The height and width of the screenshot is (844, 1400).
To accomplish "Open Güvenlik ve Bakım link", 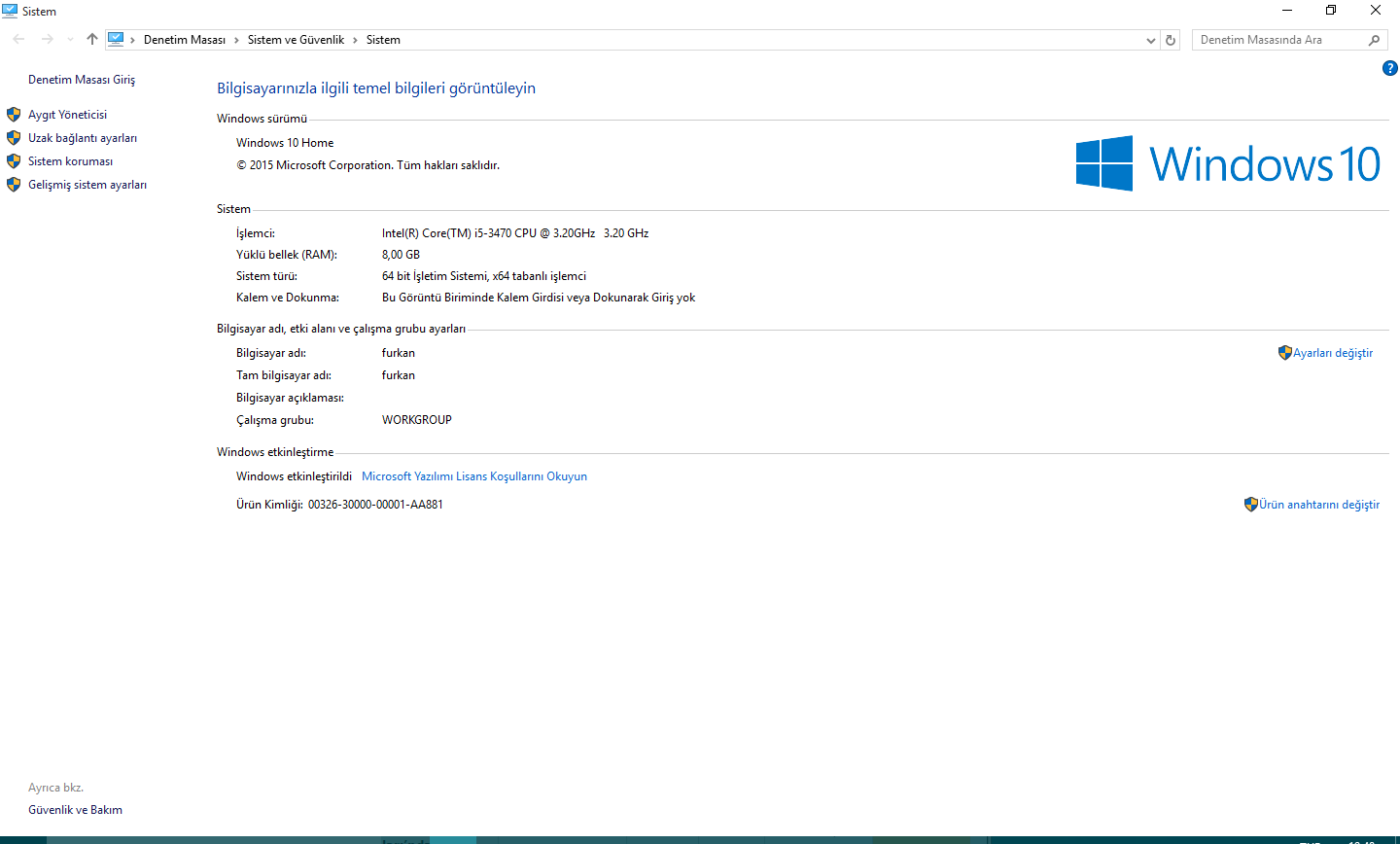I will point(75,810).
